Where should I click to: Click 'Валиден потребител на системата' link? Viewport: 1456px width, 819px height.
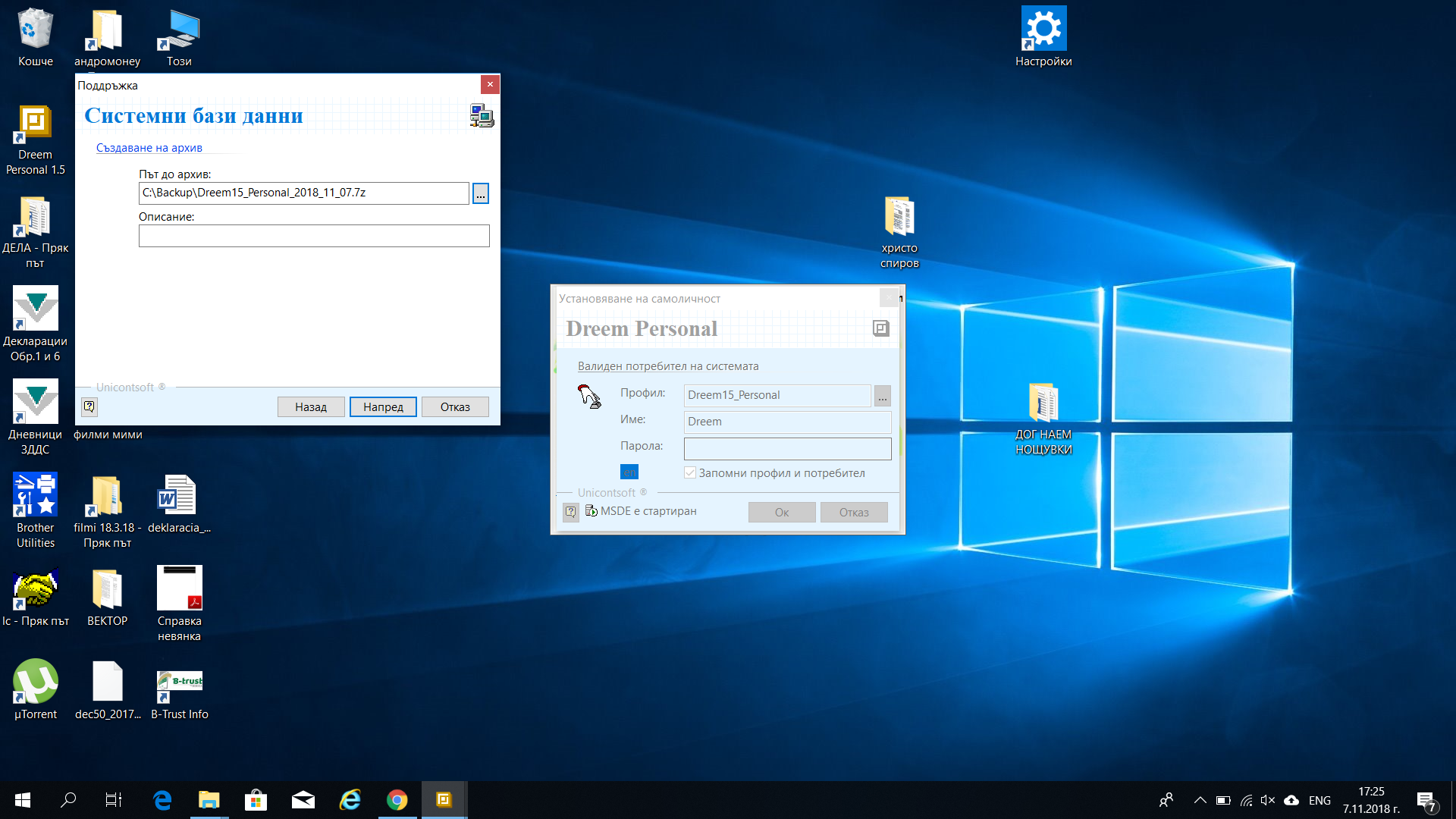[668, 366]
